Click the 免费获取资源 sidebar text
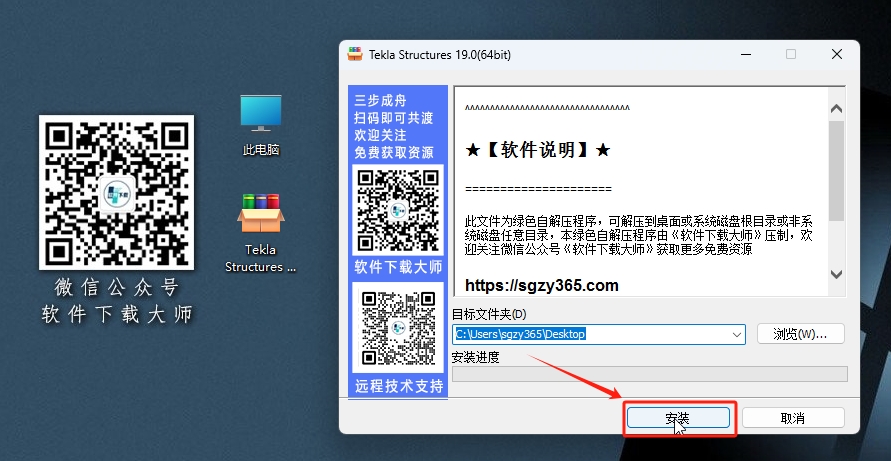Screen dimensions: 891x461 click(394, 152)
